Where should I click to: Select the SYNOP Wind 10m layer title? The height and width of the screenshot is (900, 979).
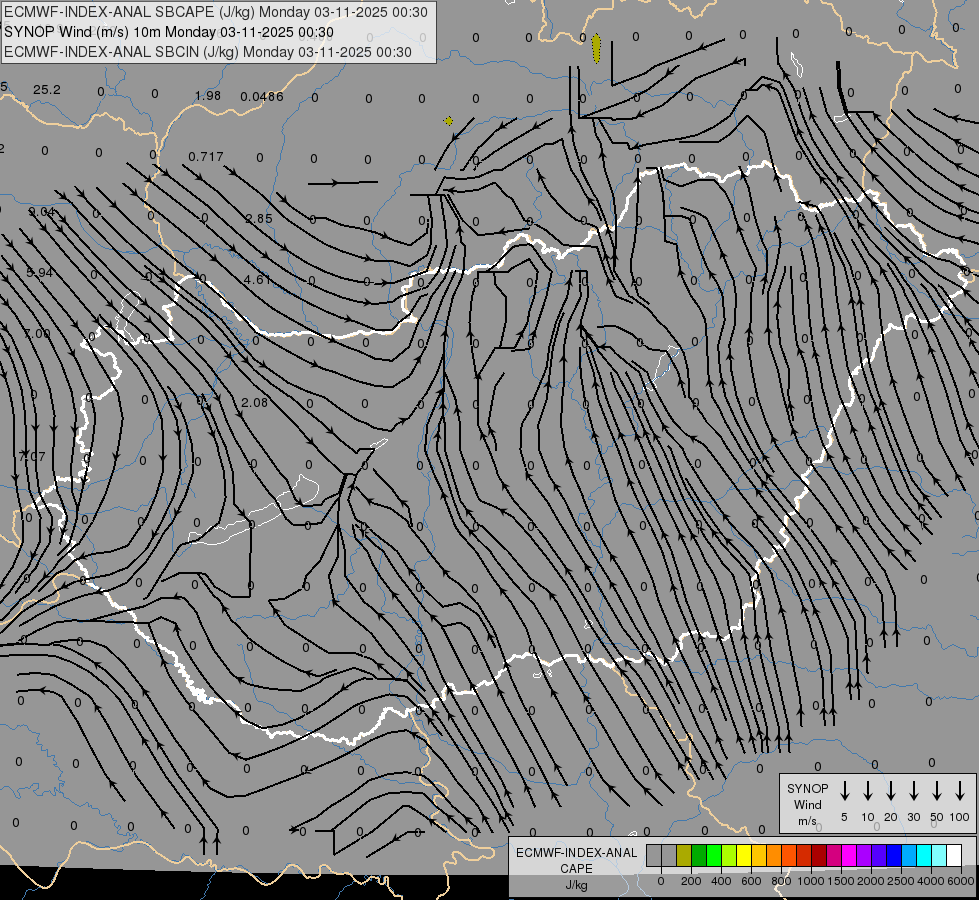[183, 32]
